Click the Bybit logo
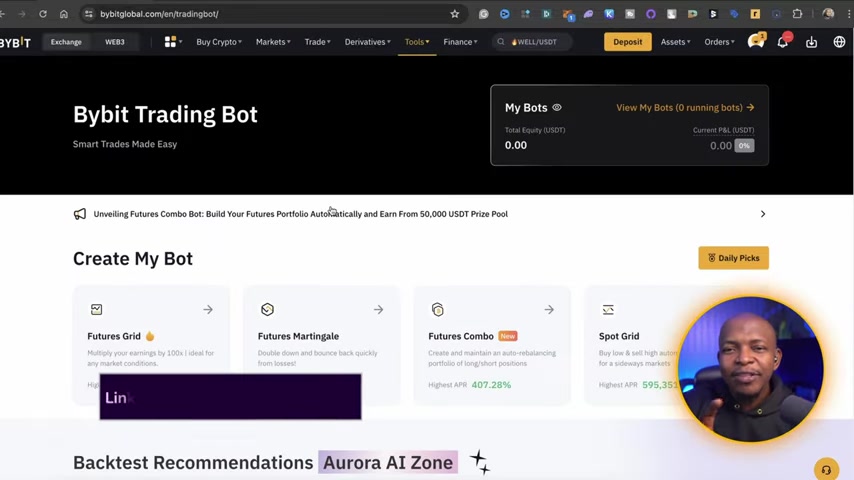854x480 pixels. pos(15,42)
